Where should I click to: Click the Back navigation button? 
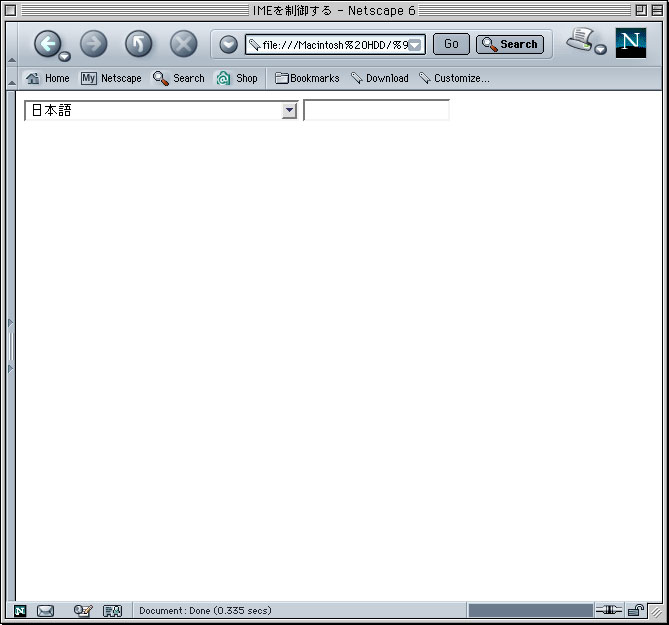tap(47, 44)
